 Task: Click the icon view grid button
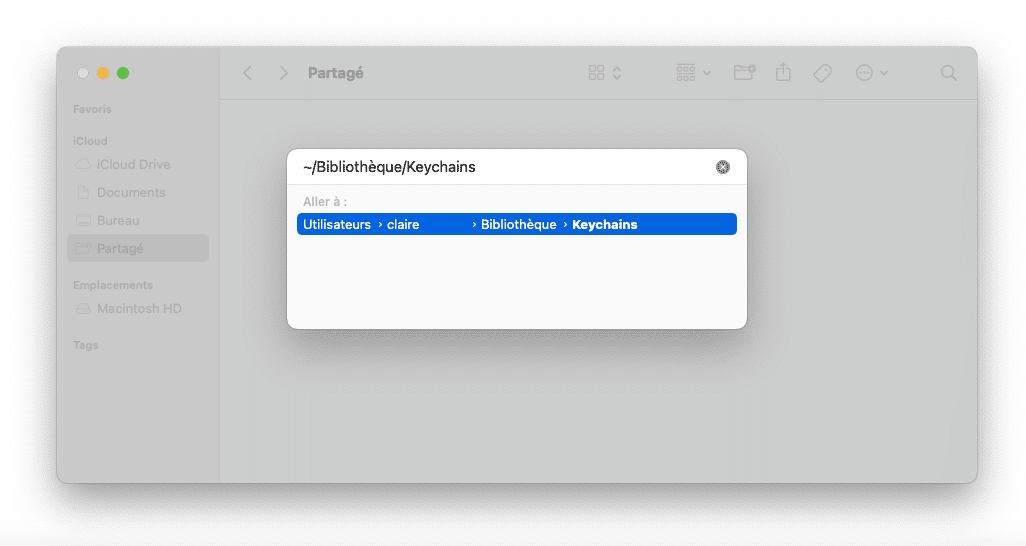point(597,73)
